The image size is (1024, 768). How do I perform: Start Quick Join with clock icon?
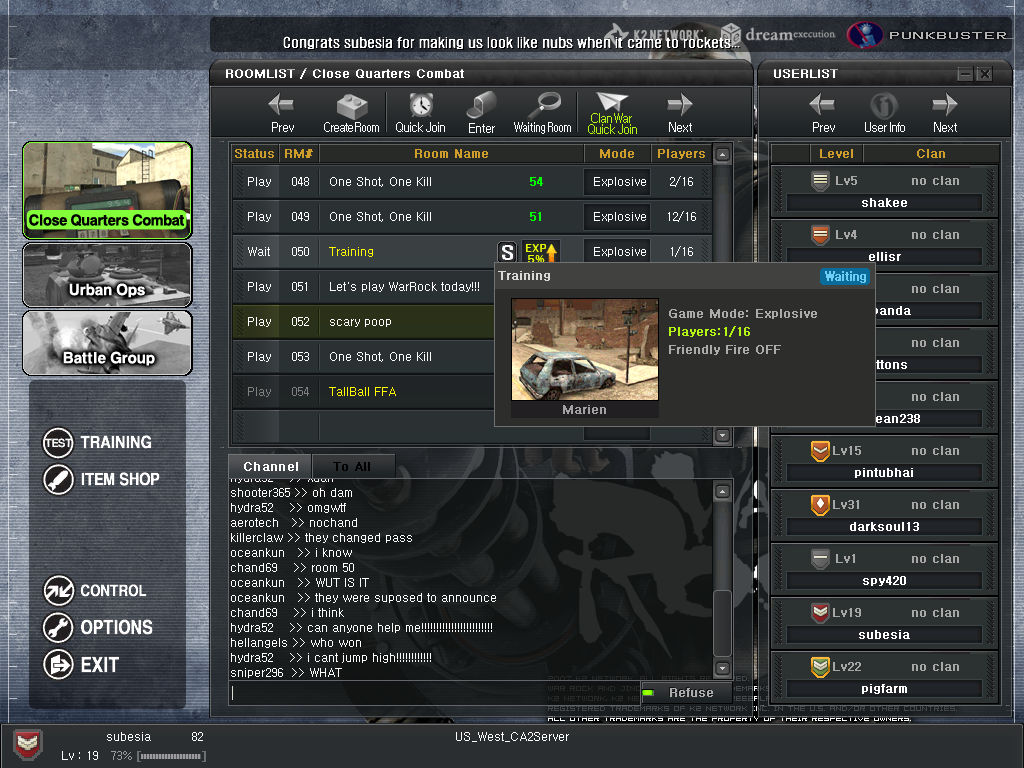[x=421, y=113]
